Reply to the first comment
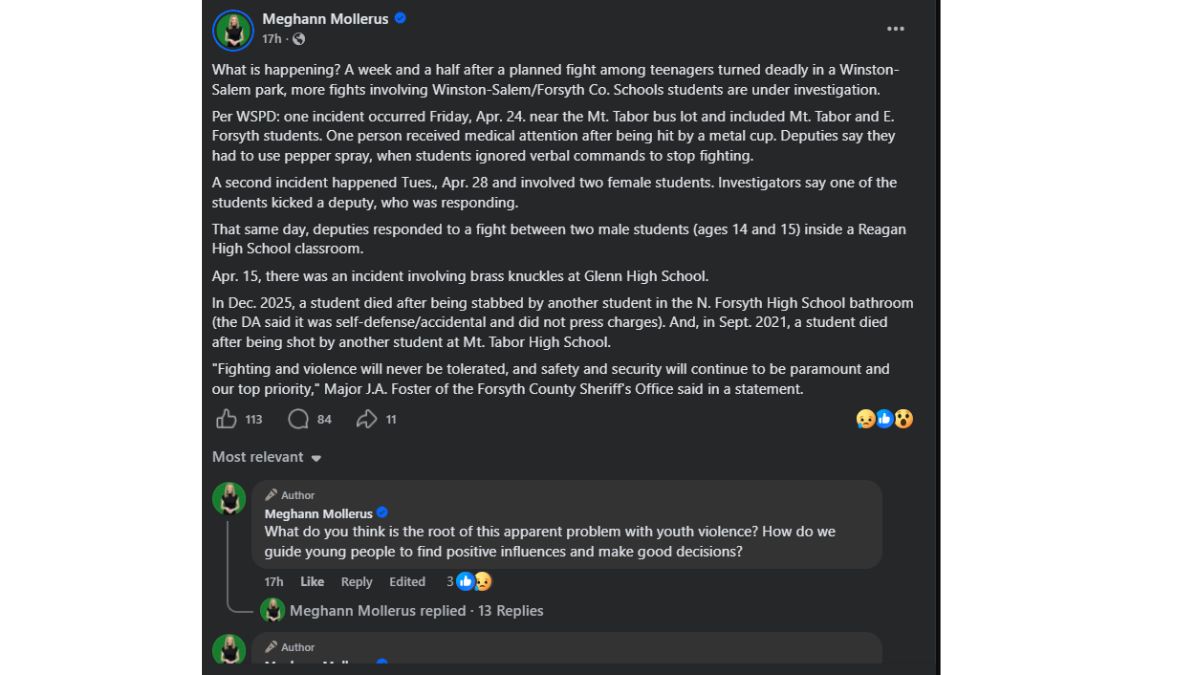1200x675 pixels. [356, 582]
